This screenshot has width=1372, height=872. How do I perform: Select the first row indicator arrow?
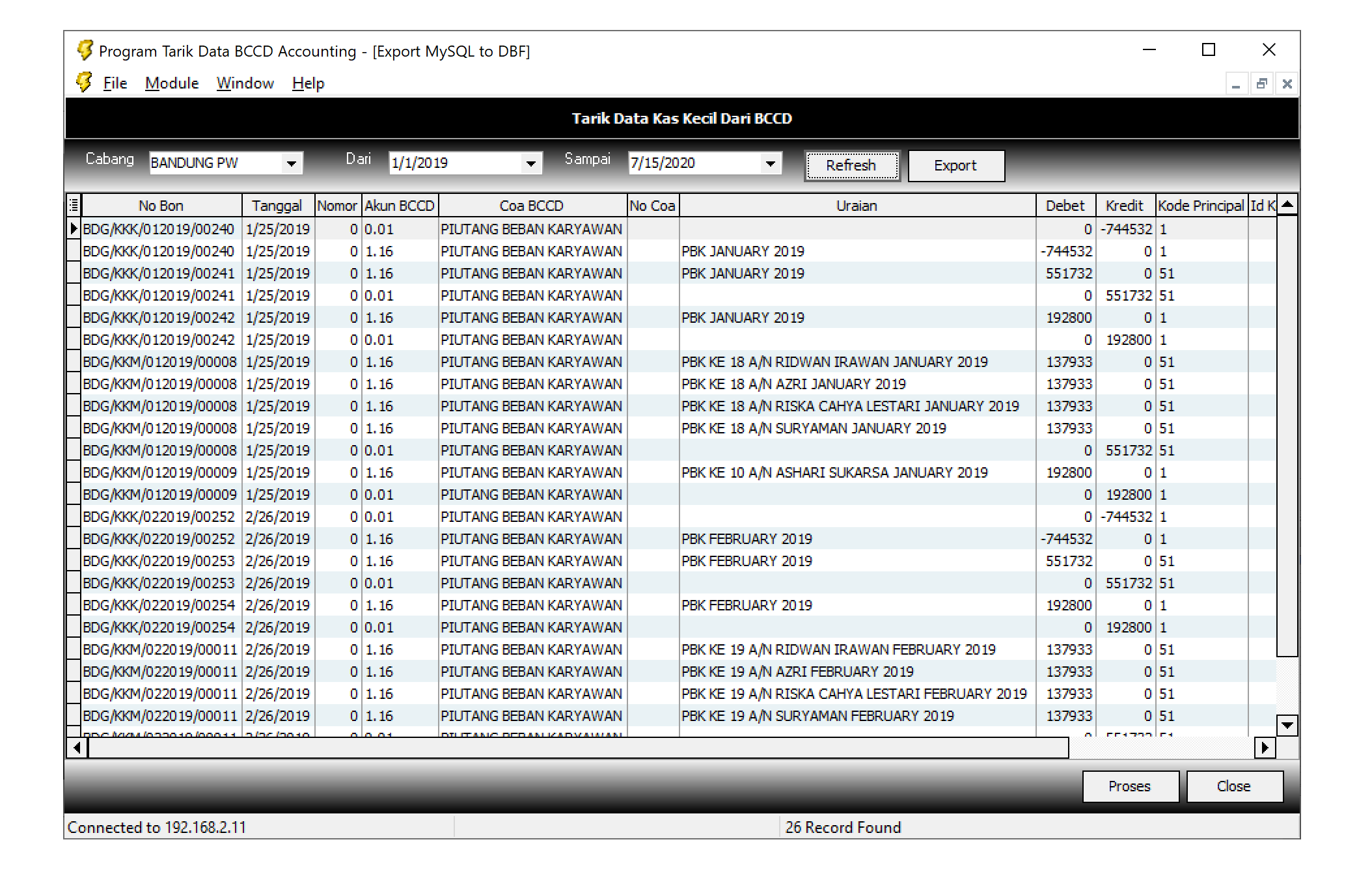point(74,229)
